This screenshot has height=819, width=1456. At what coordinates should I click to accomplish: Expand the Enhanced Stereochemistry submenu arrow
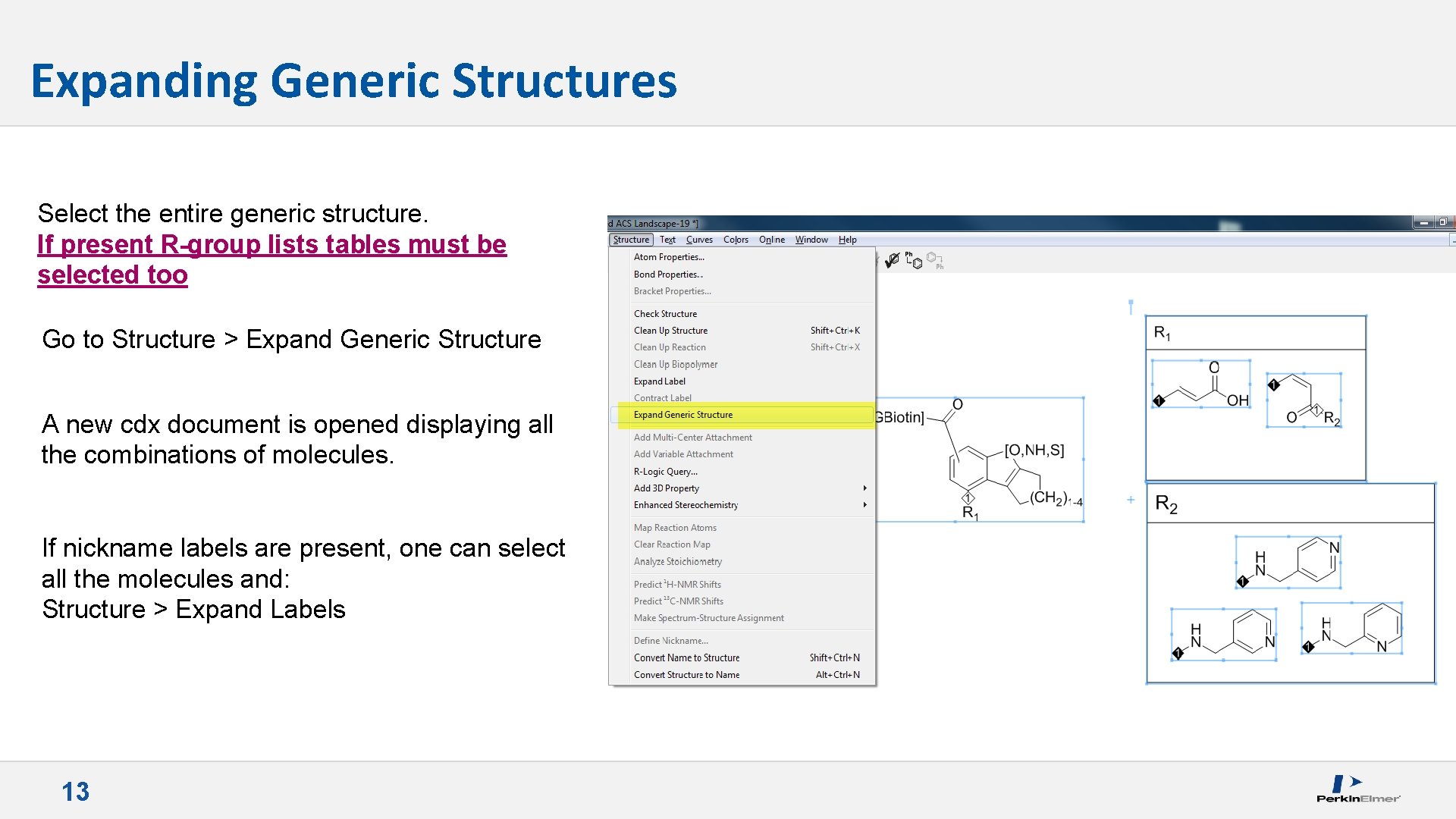pyautogui.click(x=864, y=505)
